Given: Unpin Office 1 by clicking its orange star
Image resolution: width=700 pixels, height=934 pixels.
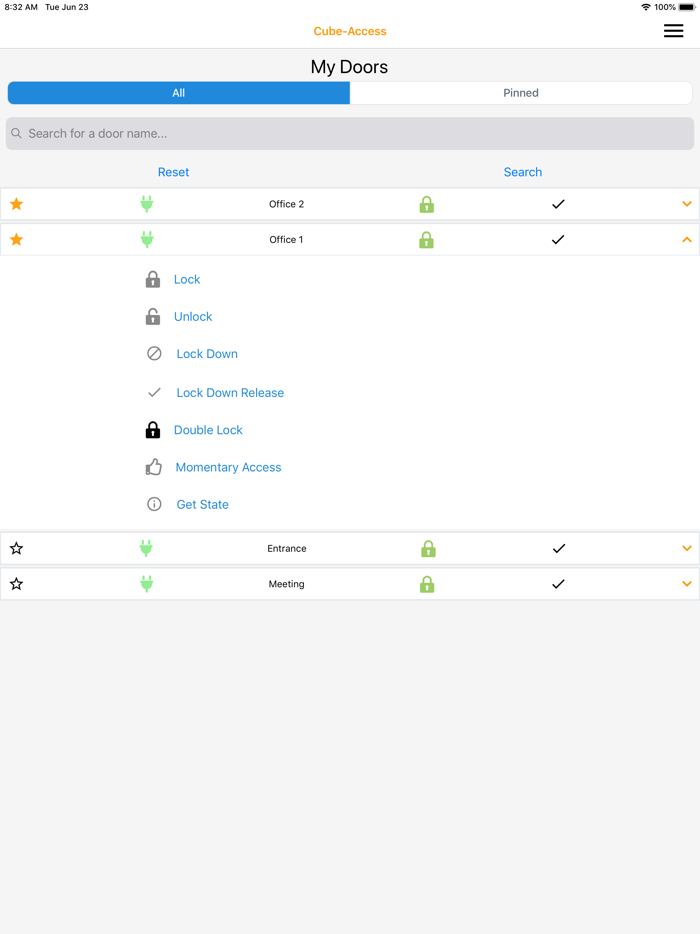Looking at the screenshot, I should pyautogui.click(x=16, y=239).
